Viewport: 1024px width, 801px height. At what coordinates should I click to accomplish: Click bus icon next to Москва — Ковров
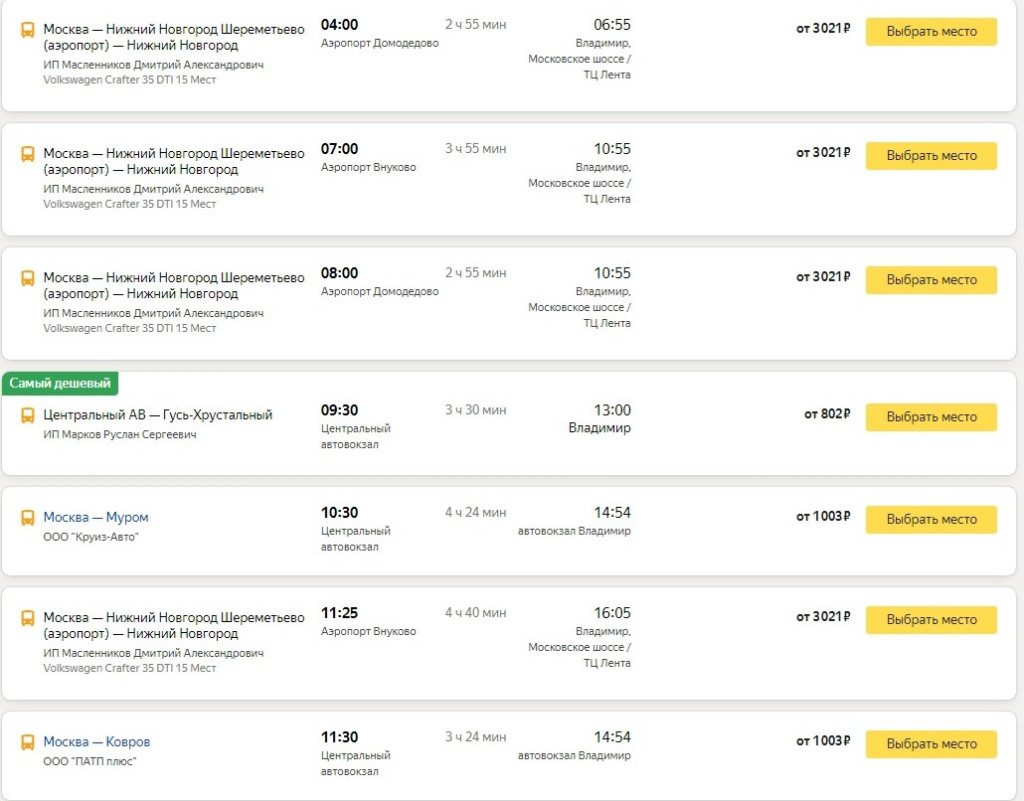(28, 742)
